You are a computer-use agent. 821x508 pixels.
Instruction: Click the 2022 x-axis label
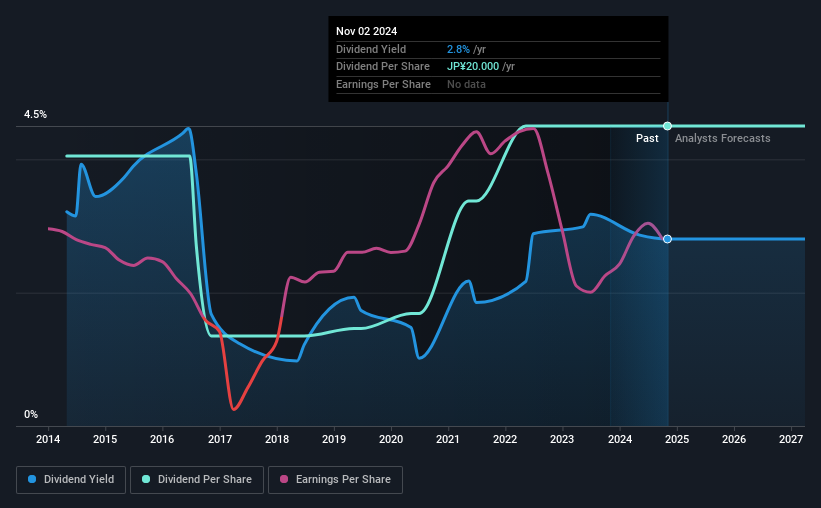coord(505,439)
